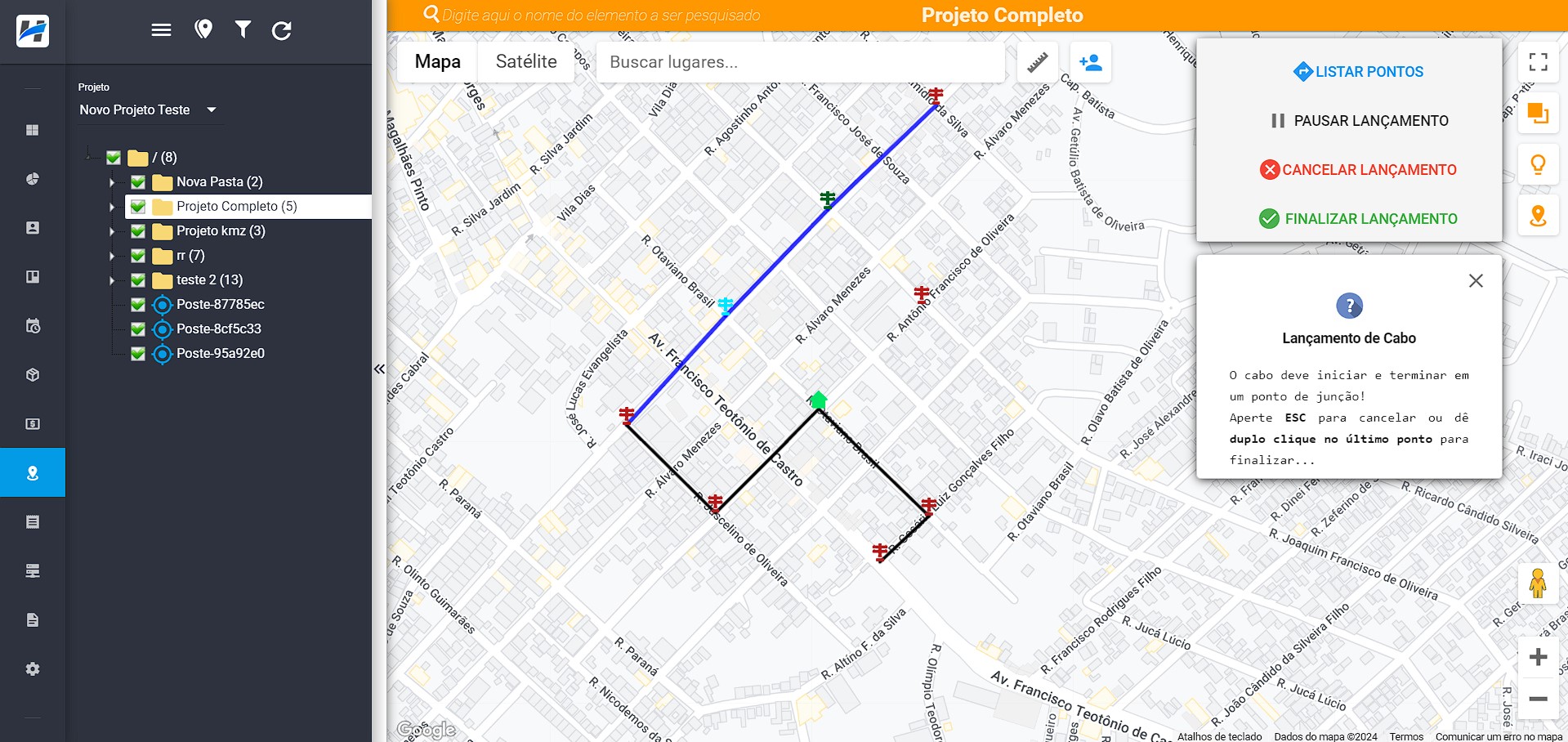The width and height of the screenshot is (1568, 742).
Task: Click the green pole marker on blue line
Action: tap(828, 199)
